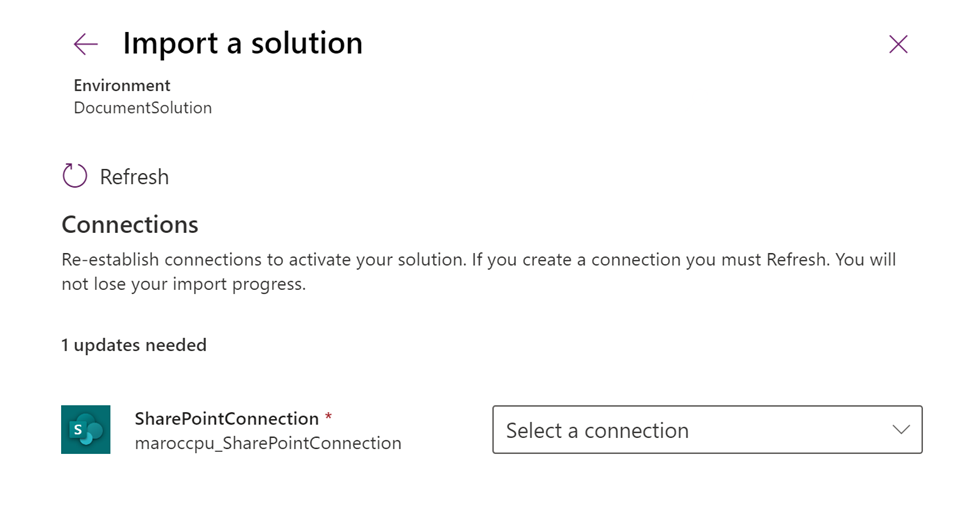This screenshot has width=975, height=513.
Task: Click the Import a solution title
Action: (x=242, y=44)
